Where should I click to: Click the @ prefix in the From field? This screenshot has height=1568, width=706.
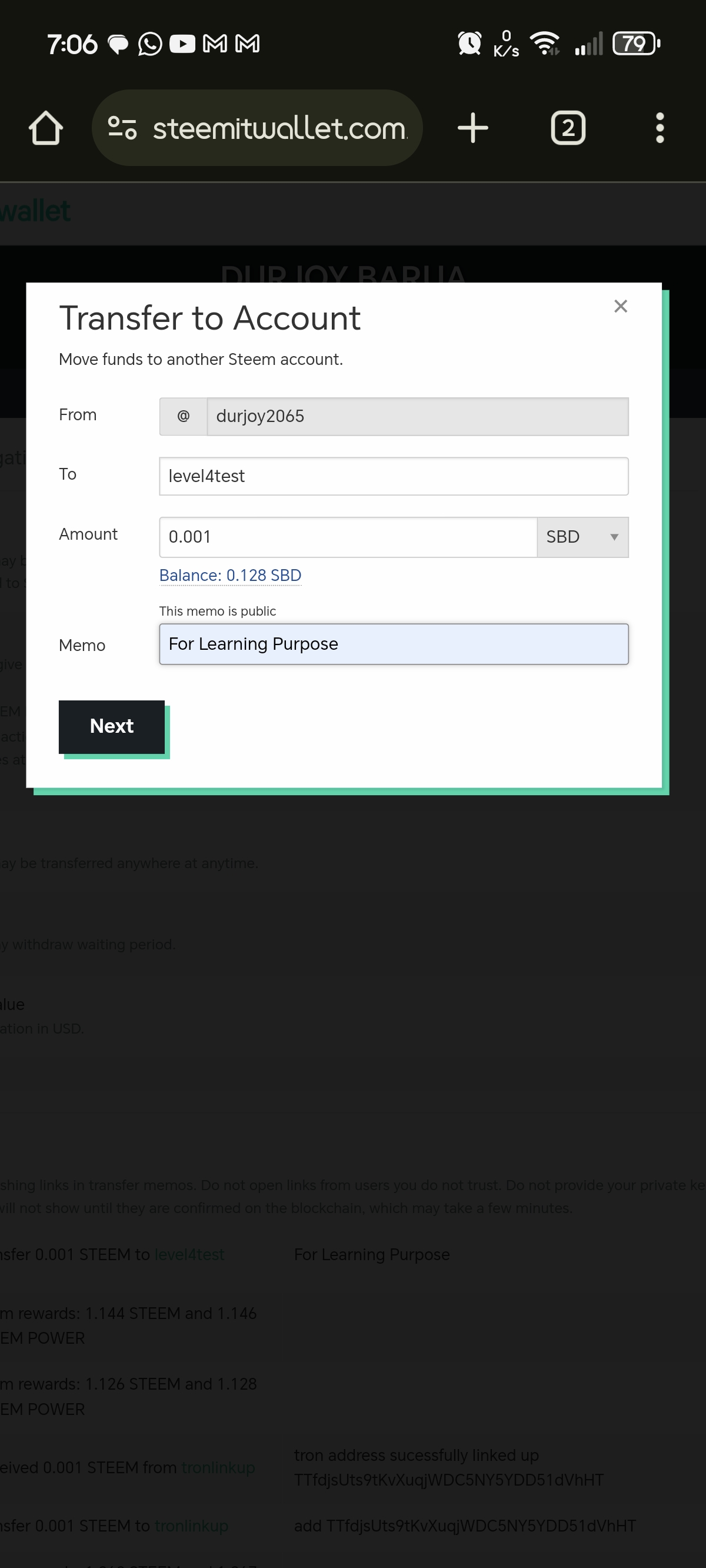click(x=183, y=416)
